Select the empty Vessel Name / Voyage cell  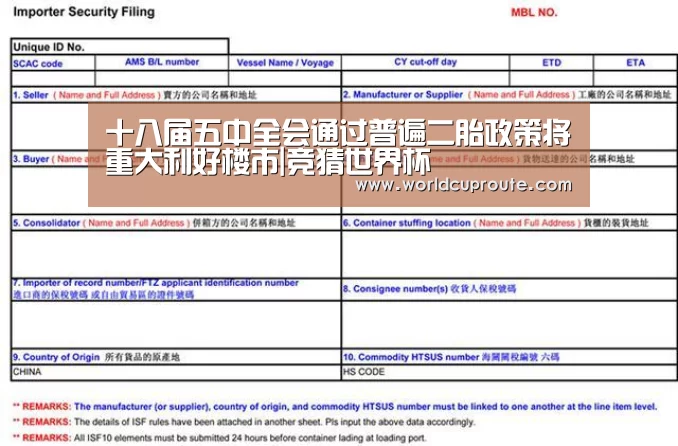coord(285,79)
